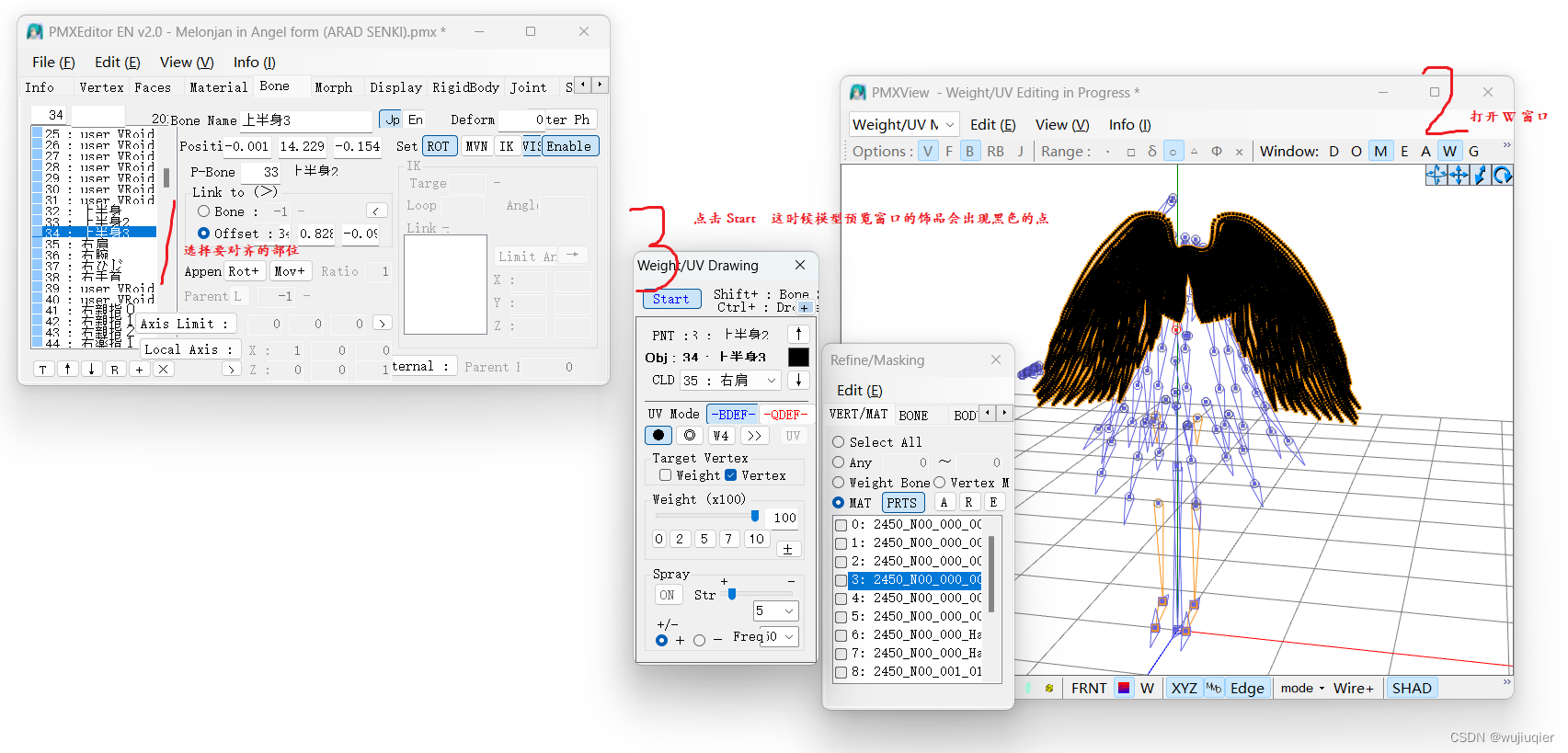Click the Enable button in bone settings
1568x753 pixels.
(x=569, y=146)
